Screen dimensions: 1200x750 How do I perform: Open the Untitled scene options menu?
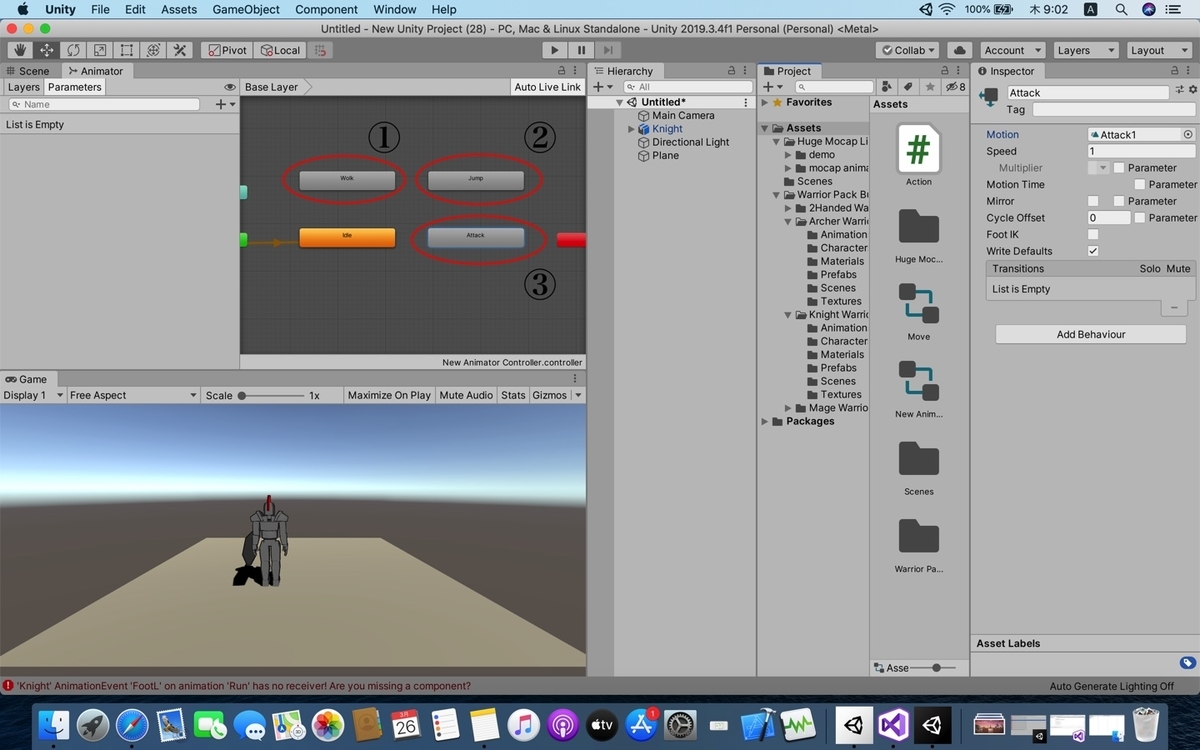tap(746, 102)
